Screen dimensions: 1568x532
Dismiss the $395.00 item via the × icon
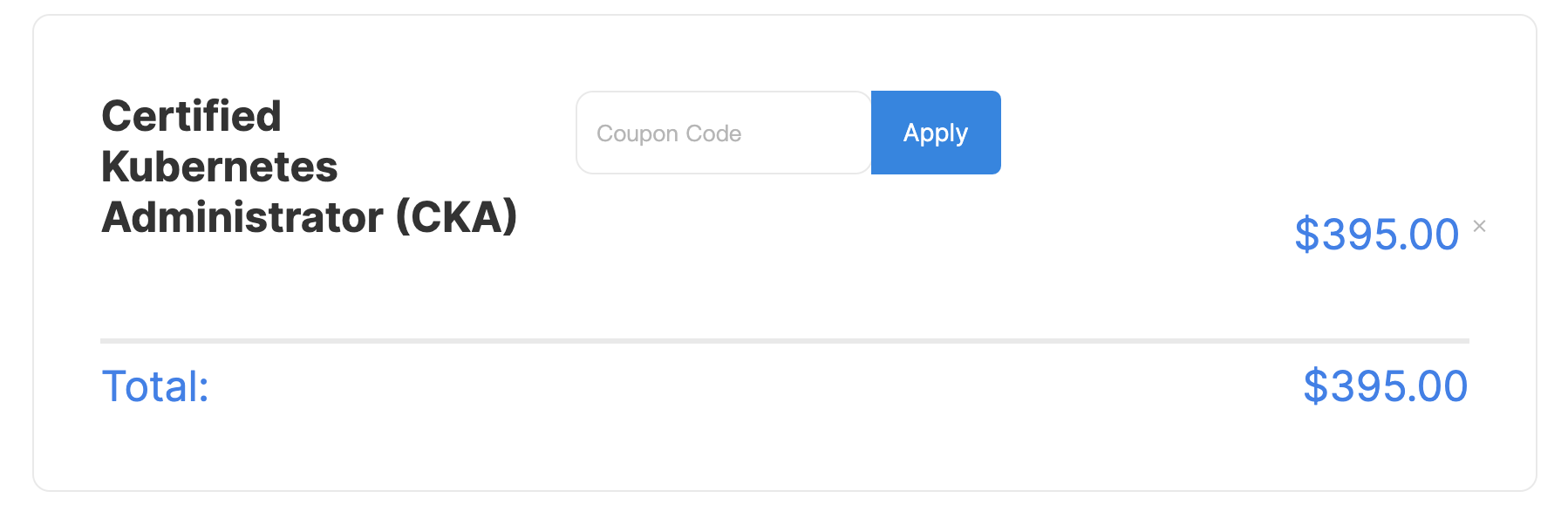click(1479, 226)
